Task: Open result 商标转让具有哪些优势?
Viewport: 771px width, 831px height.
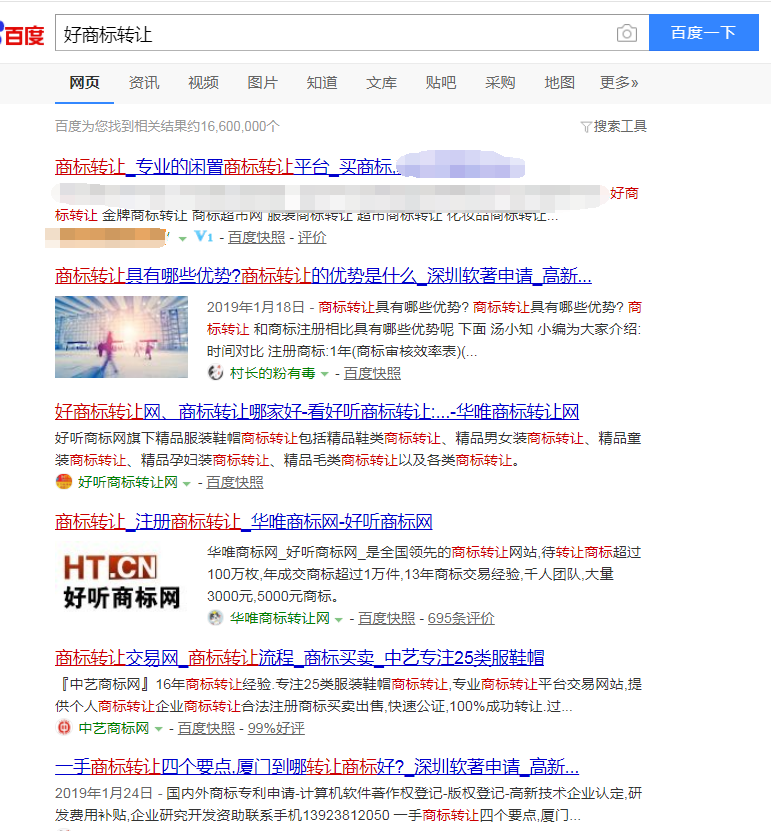Action: tap(323, 276)
